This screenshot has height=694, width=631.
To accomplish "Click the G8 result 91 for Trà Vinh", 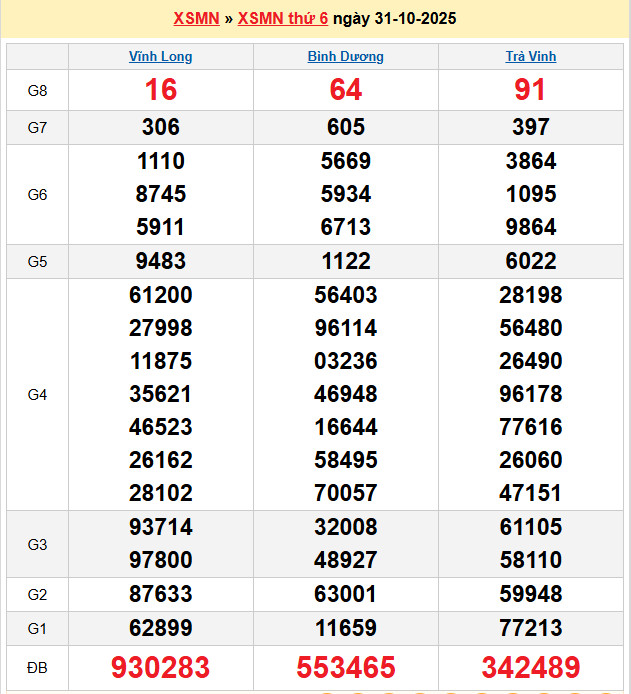I will point(530,90).
